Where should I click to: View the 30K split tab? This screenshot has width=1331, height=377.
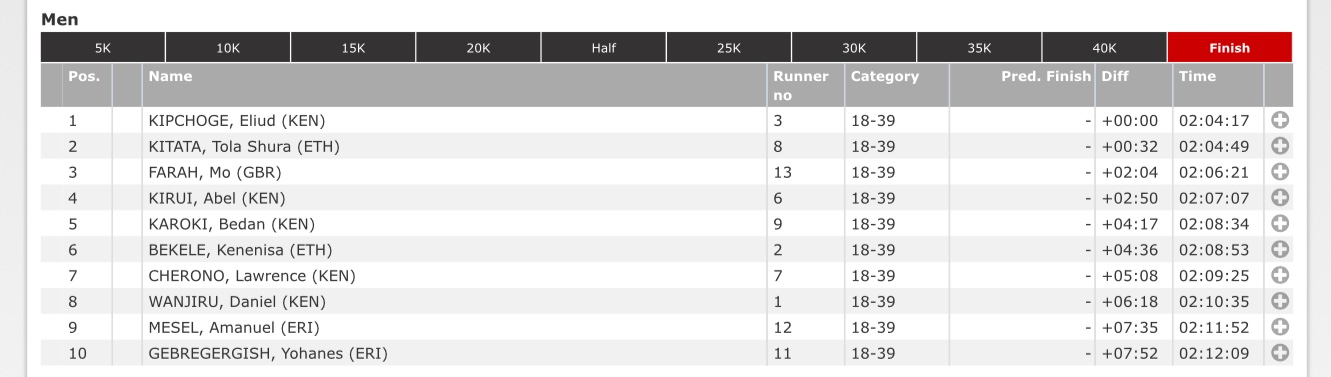(854, 47)
